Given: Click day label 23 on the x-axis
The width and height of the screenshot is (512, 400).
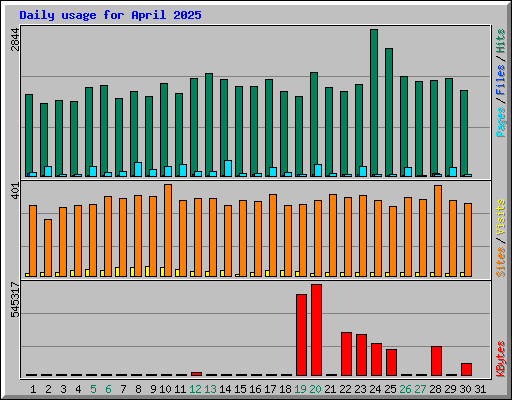Looking at the screenshot, I should click(360, 389).
